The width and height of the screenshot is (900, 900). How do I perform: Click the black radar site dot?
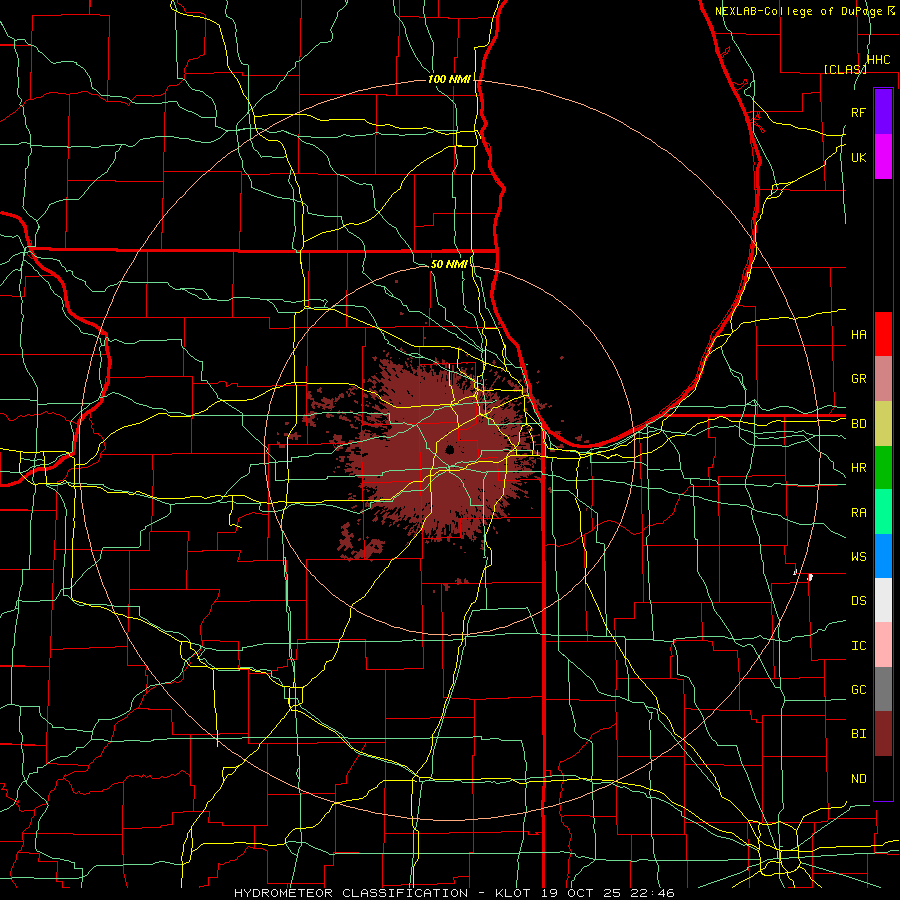[449, 449]
